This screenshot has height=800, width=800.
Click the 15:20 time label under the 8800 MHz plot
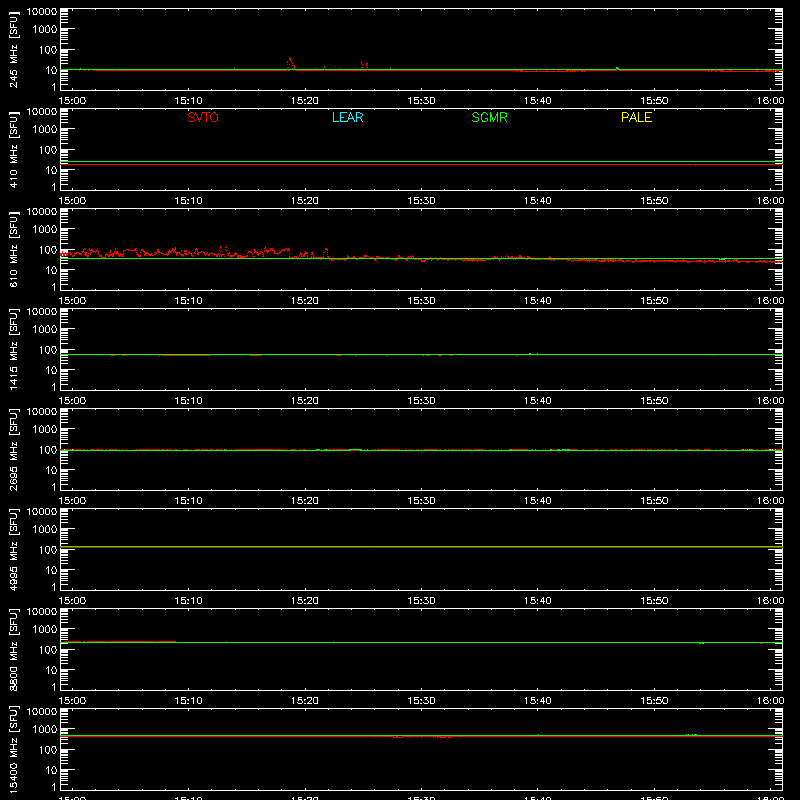[x=305, y=701]
